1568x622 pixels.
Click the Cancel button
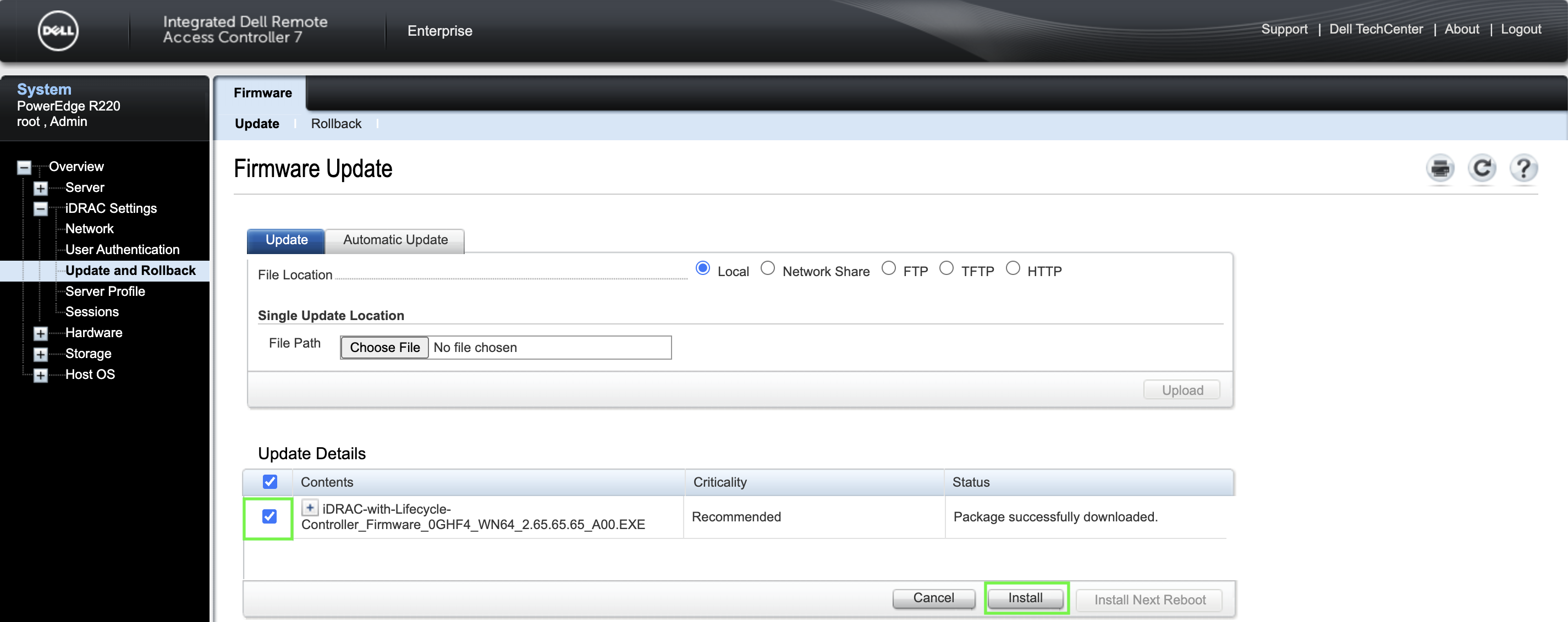coord(933,598)
